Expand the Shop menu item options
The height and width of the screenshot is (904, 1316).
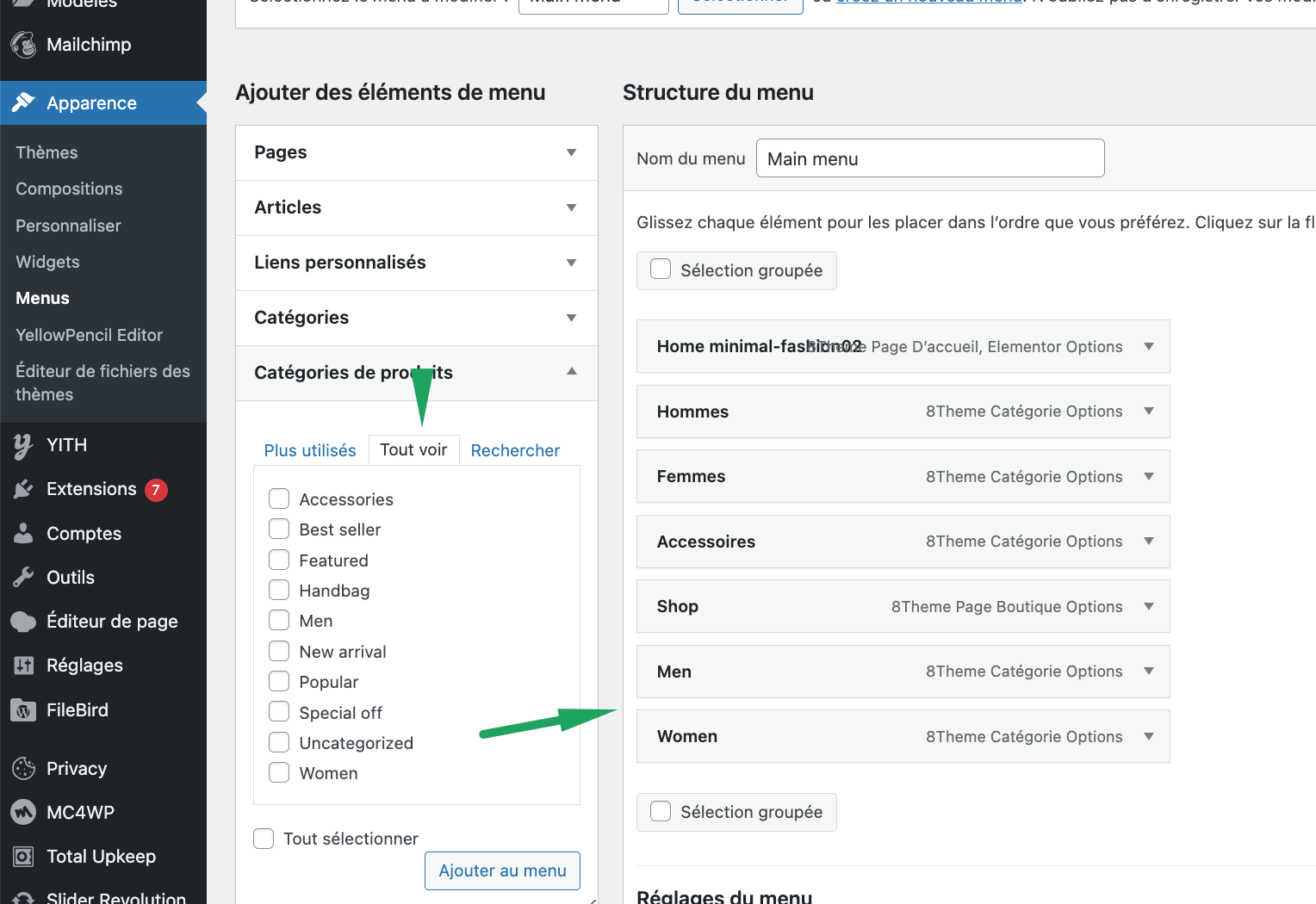[x=1149, y=606]
